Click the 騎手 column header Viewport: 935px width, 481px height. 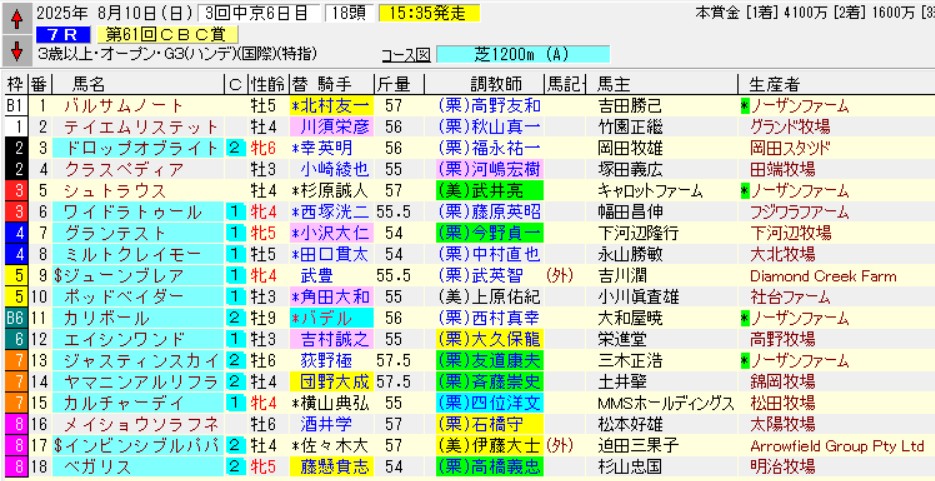click(342, 83)
